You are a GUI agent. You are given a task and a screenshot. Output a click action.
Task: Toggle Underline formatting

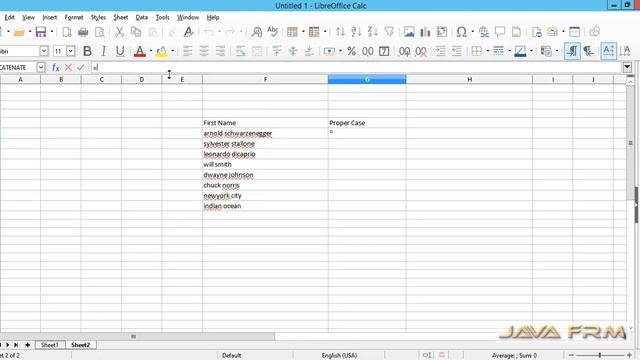click(120, 51)
